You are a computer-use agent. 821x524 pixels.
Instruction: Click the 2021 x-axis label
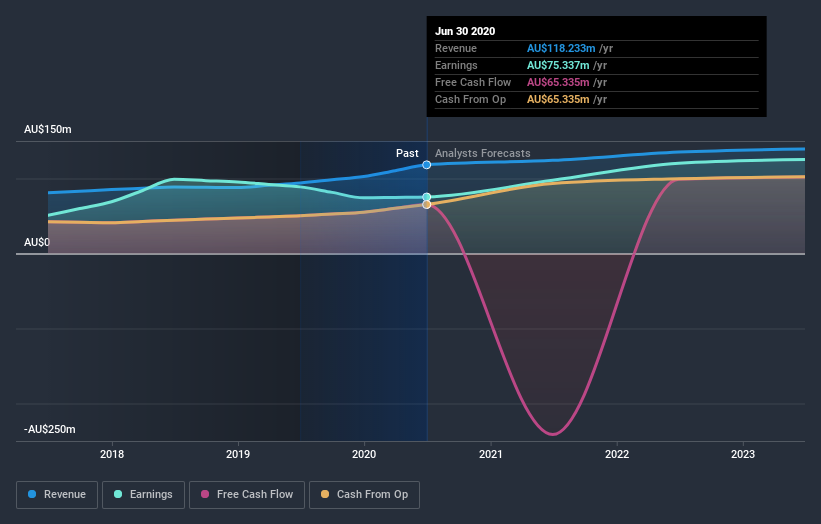click(491, 454)
